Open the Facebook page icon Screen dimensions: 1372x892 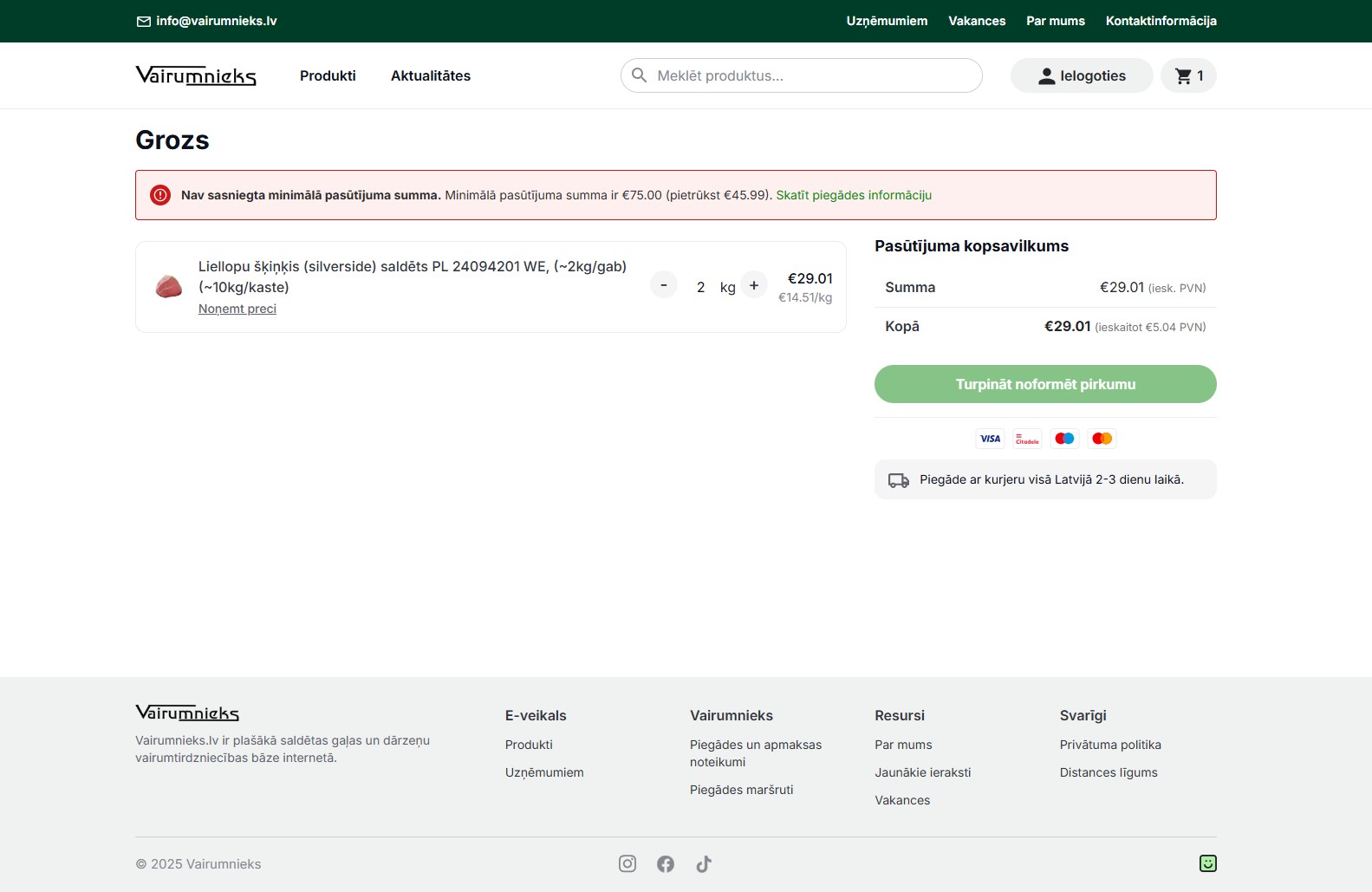click(x=666, y=863)
